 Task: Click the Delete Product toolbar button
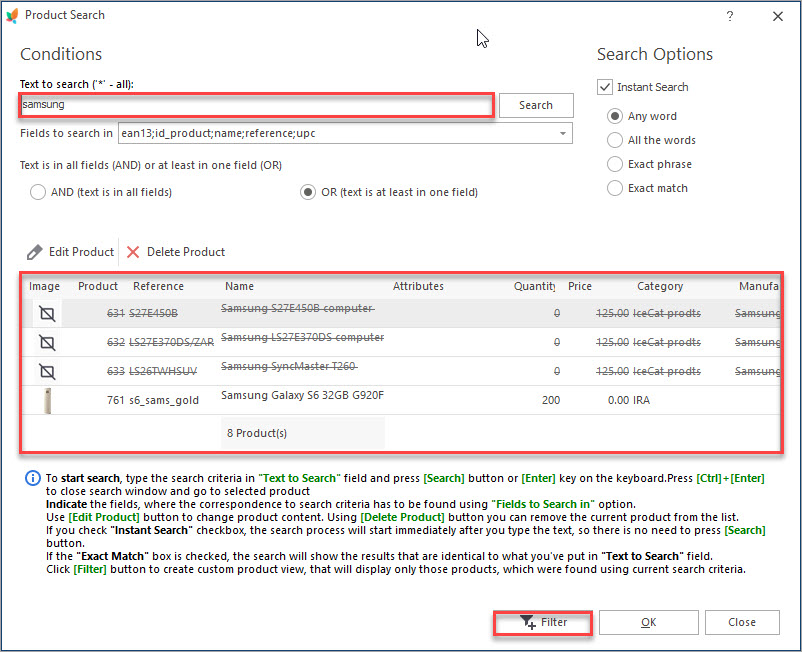(x=176, y=252)
